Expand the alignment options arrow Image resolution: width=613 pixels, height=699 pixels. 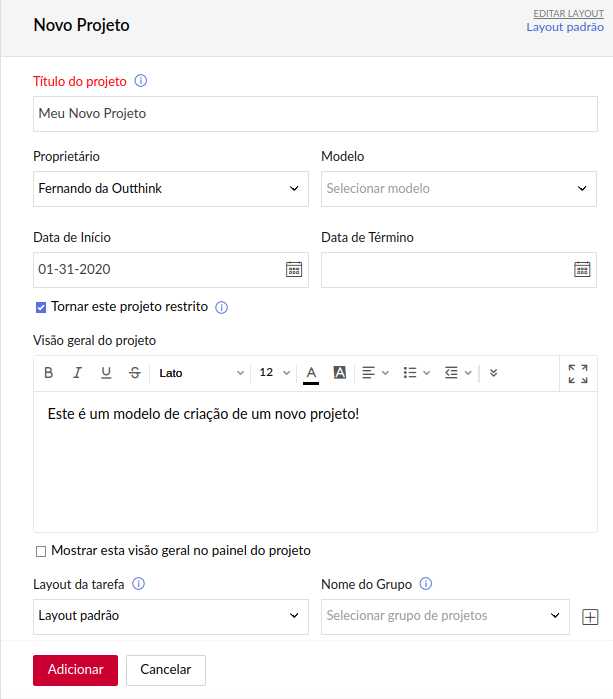coord(386,373)
